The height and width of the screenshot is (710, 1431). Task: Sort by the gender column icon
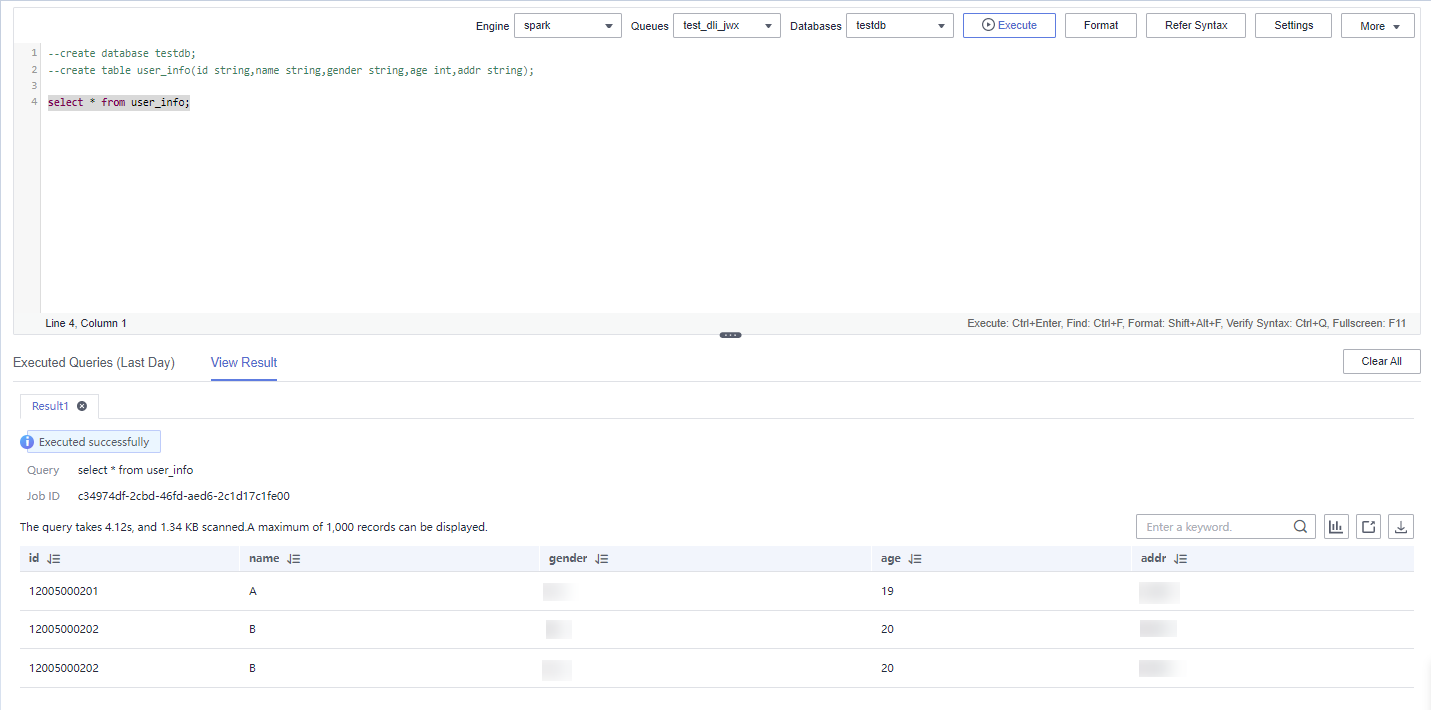tap(601, 559)
